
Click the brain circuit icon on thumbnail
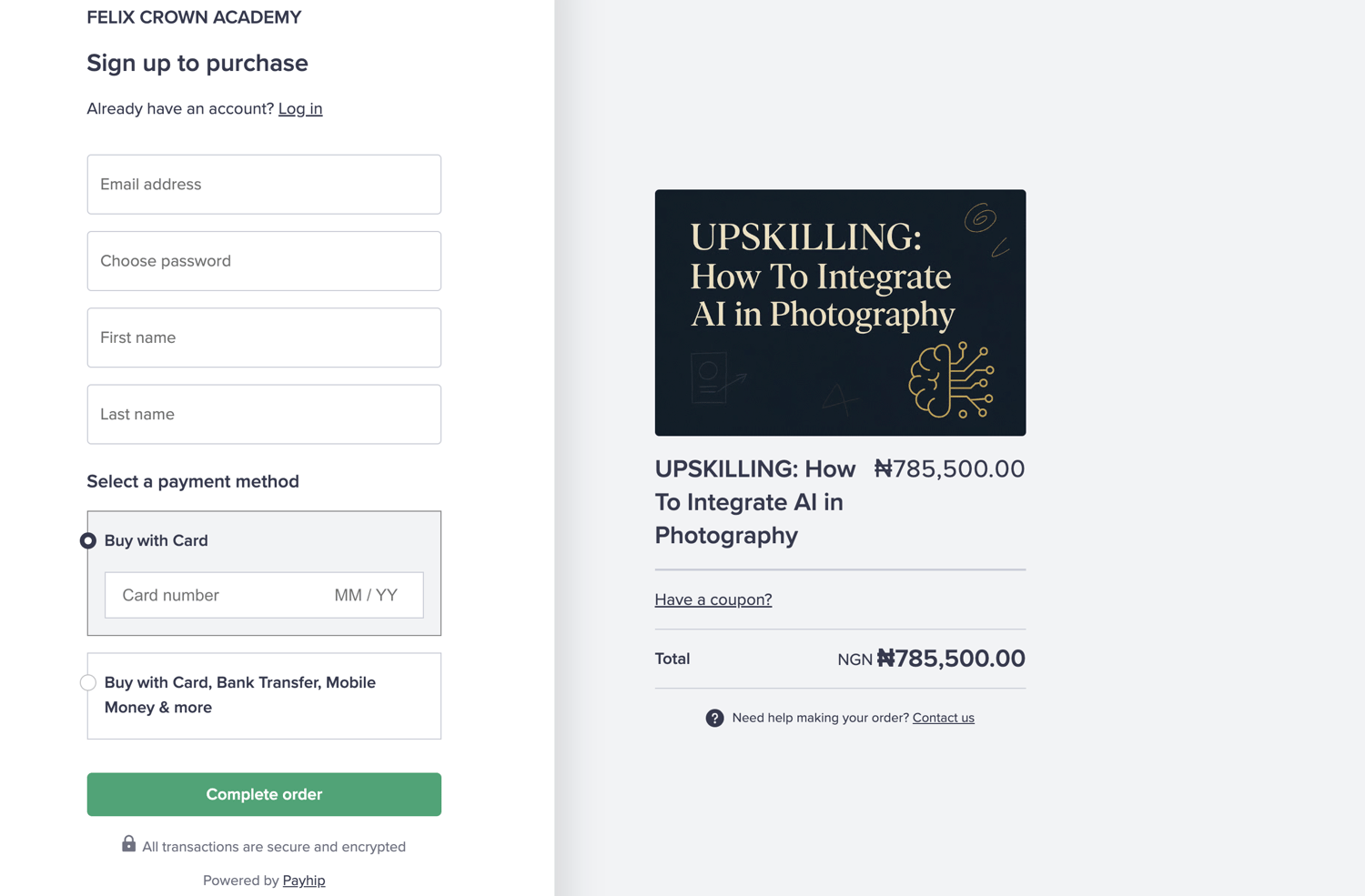coord(951,380)
